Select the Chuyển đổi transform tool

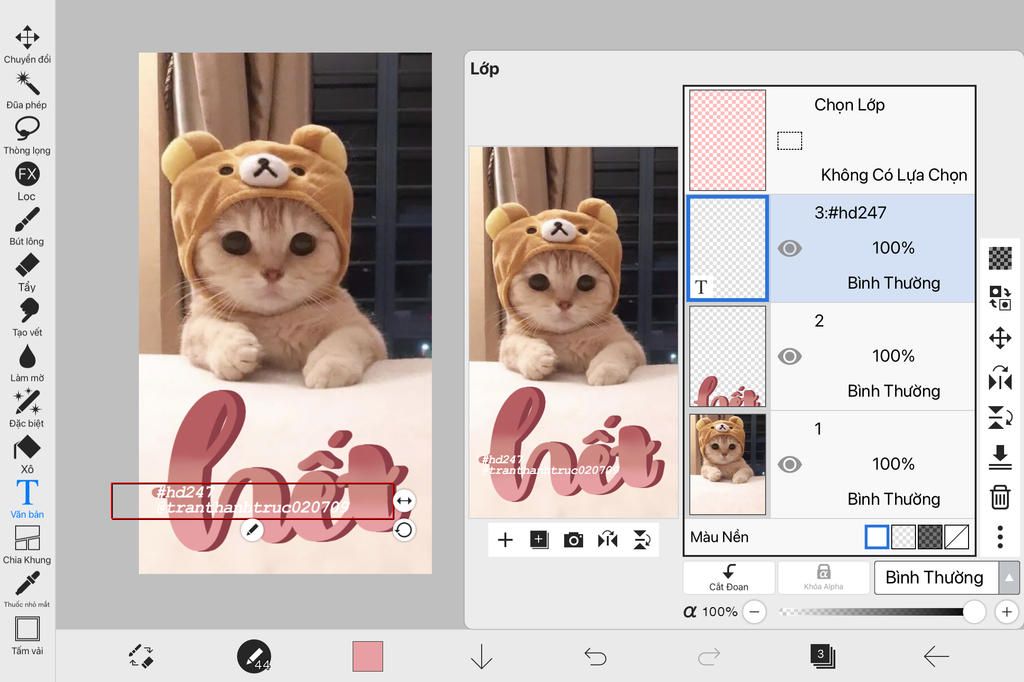[27, 44]
